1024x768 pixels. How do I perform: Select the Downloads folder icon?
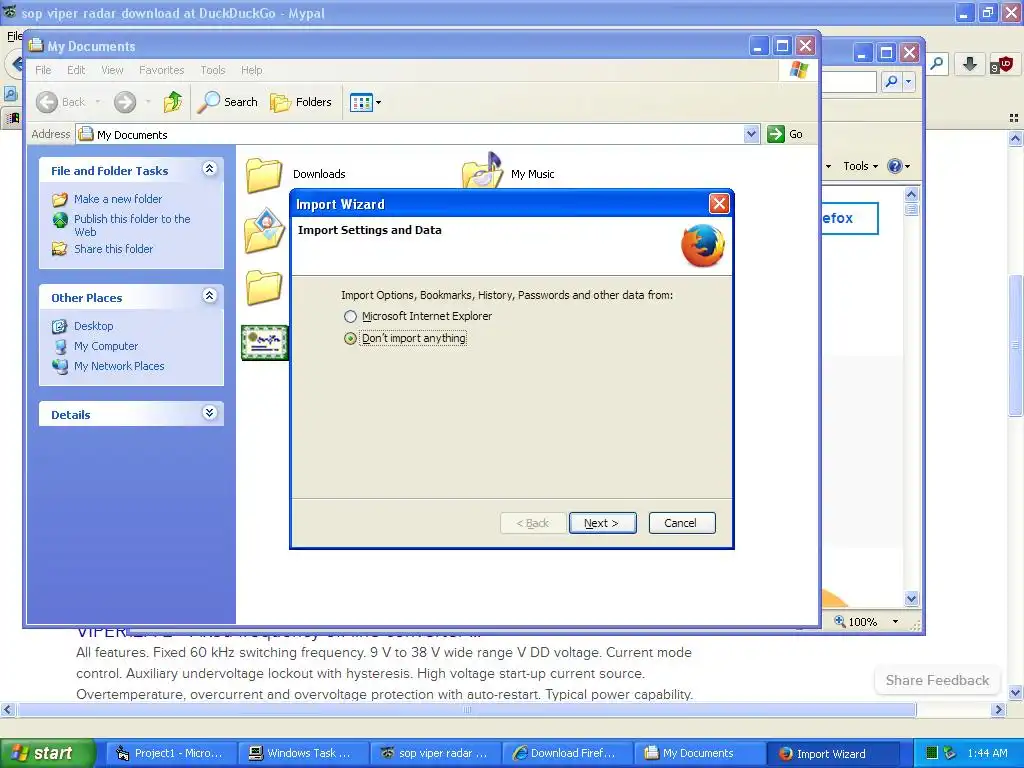[x=264, y=175]
